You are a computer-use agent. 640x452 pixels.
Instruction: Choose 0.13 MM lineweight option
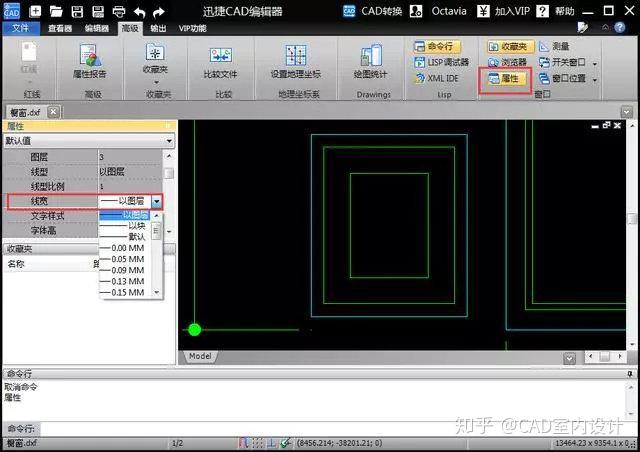[125, 281]
